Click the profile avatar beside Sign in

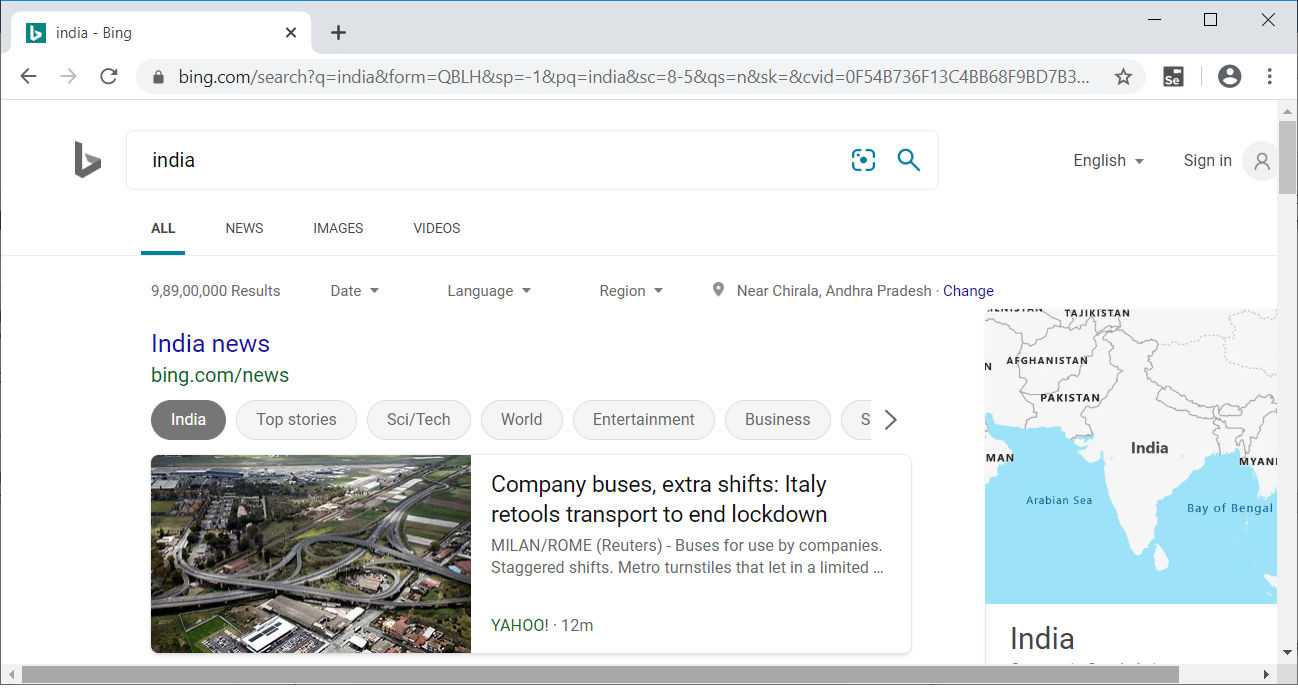coord(1261,161)
